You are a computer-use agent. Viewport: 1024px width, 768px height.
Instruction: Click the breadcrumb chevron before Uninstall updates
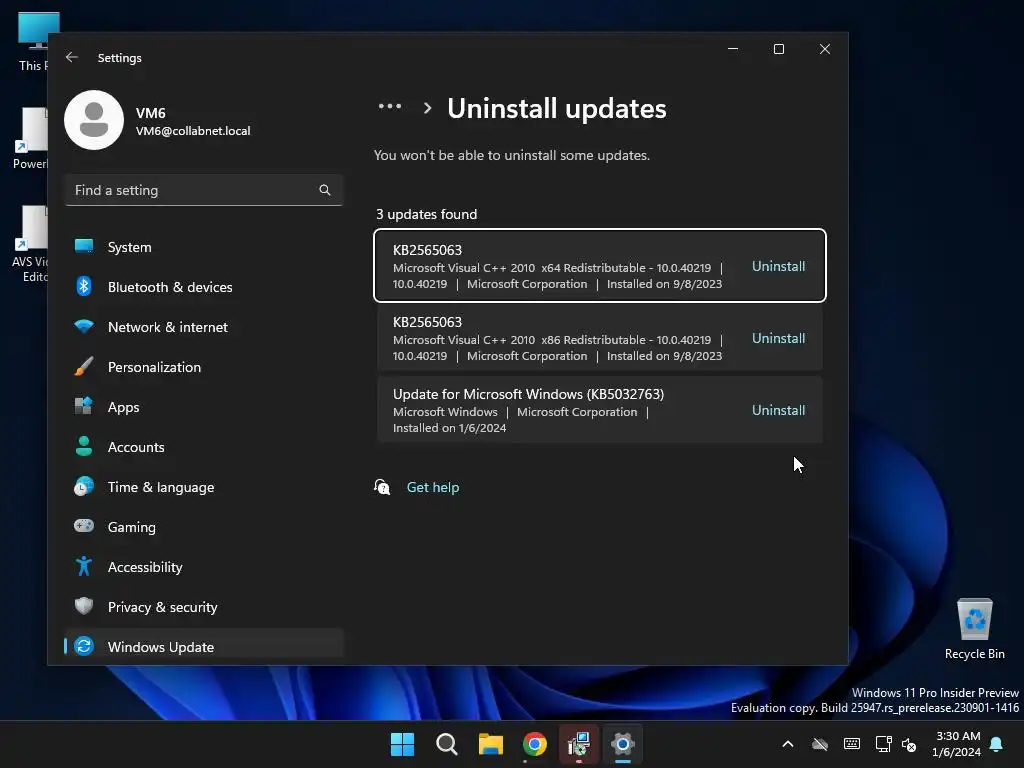(427, 108)
